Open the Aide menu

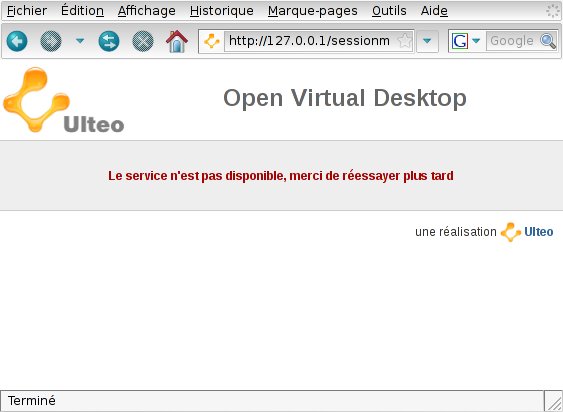tap(434, 11)
